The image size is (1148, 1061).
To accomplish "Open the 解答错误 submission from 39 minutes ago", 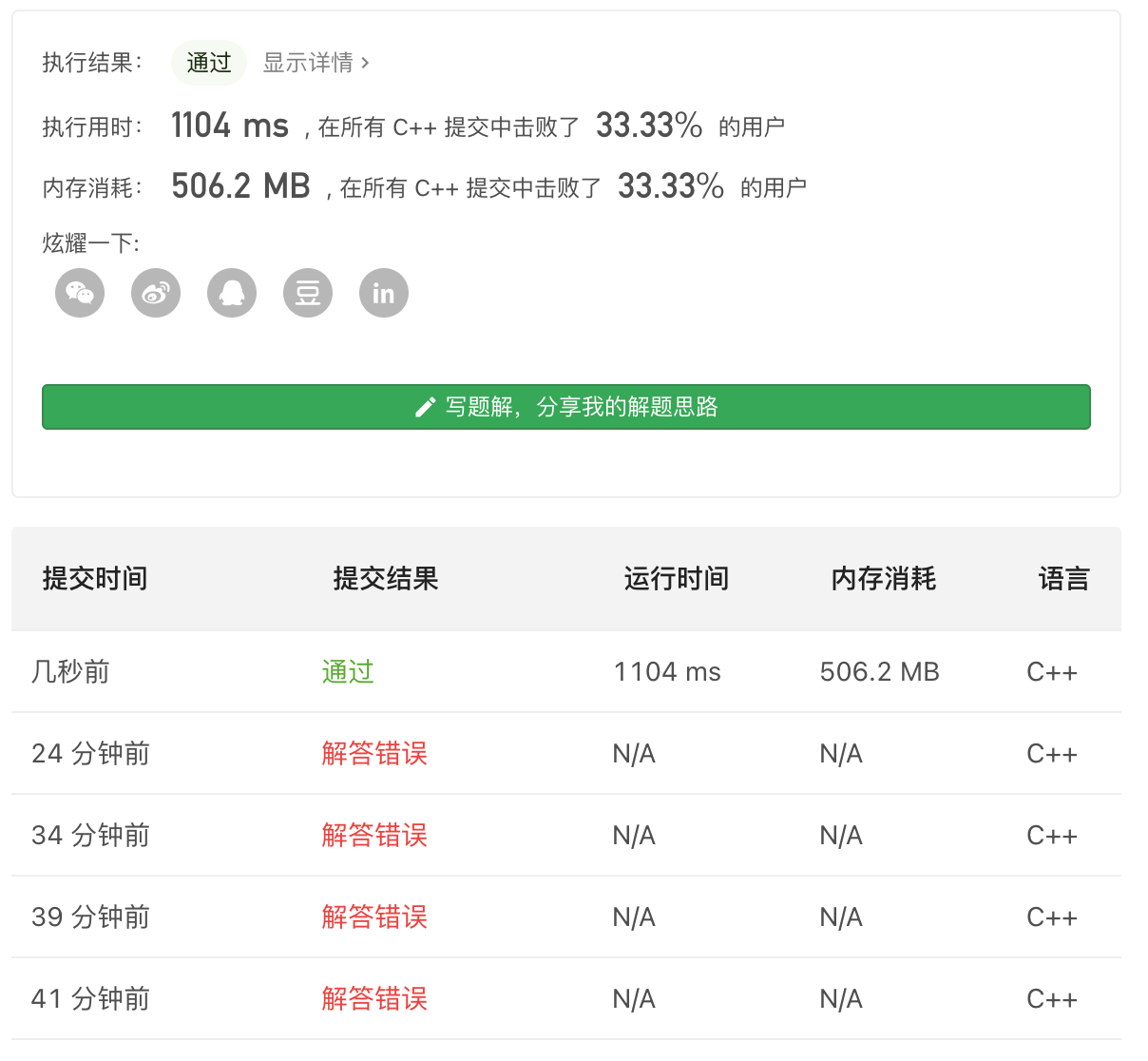I will tap(374, 917).
